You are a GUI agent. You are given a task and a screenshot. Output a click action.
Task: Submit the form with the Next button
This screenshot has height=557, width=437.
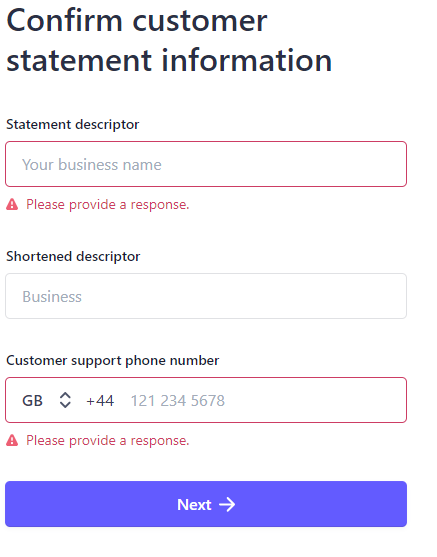coord(206,504)
